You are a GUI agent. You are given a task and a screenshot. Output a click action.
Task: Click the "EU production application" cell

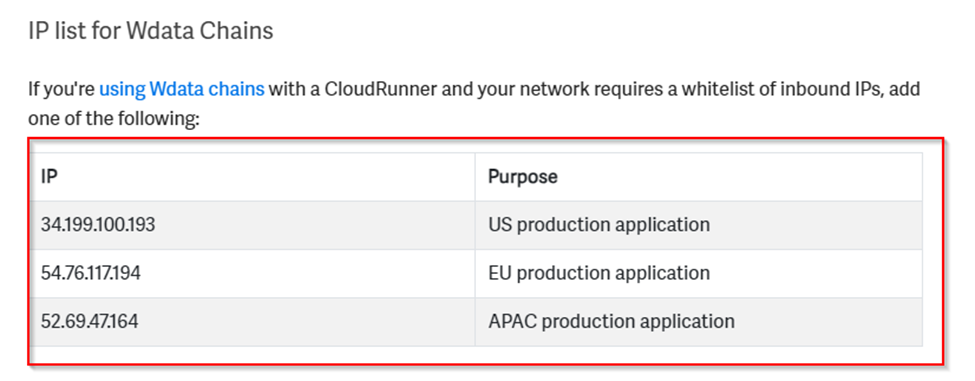tap(698, 273)
